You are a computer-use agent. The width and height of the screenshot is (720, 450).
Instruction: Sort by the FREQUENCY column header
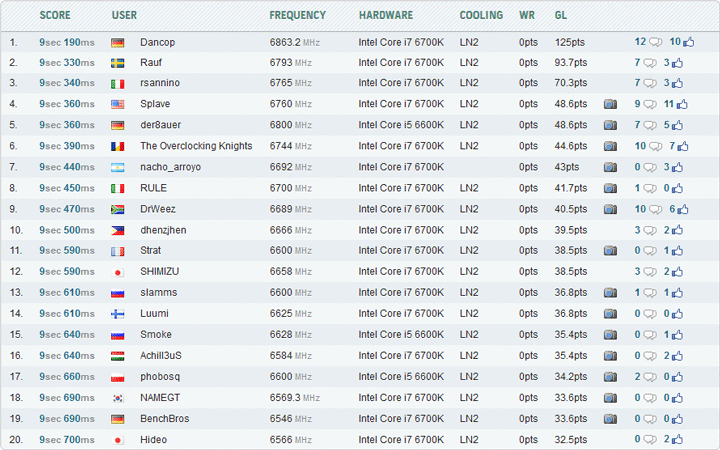297,16
